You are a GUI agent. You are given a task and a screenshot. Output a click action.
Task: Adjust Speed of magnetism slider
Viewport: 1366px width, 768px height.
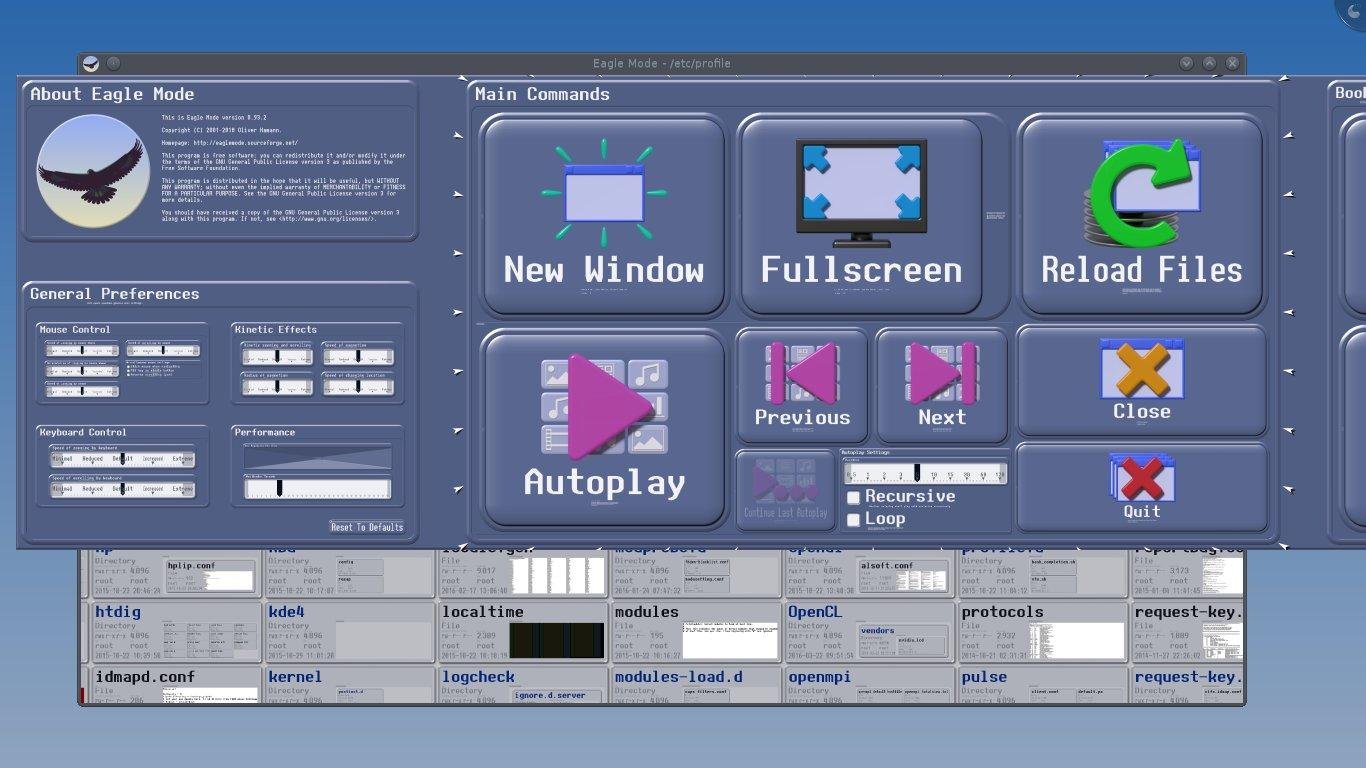tap(358, 356)
